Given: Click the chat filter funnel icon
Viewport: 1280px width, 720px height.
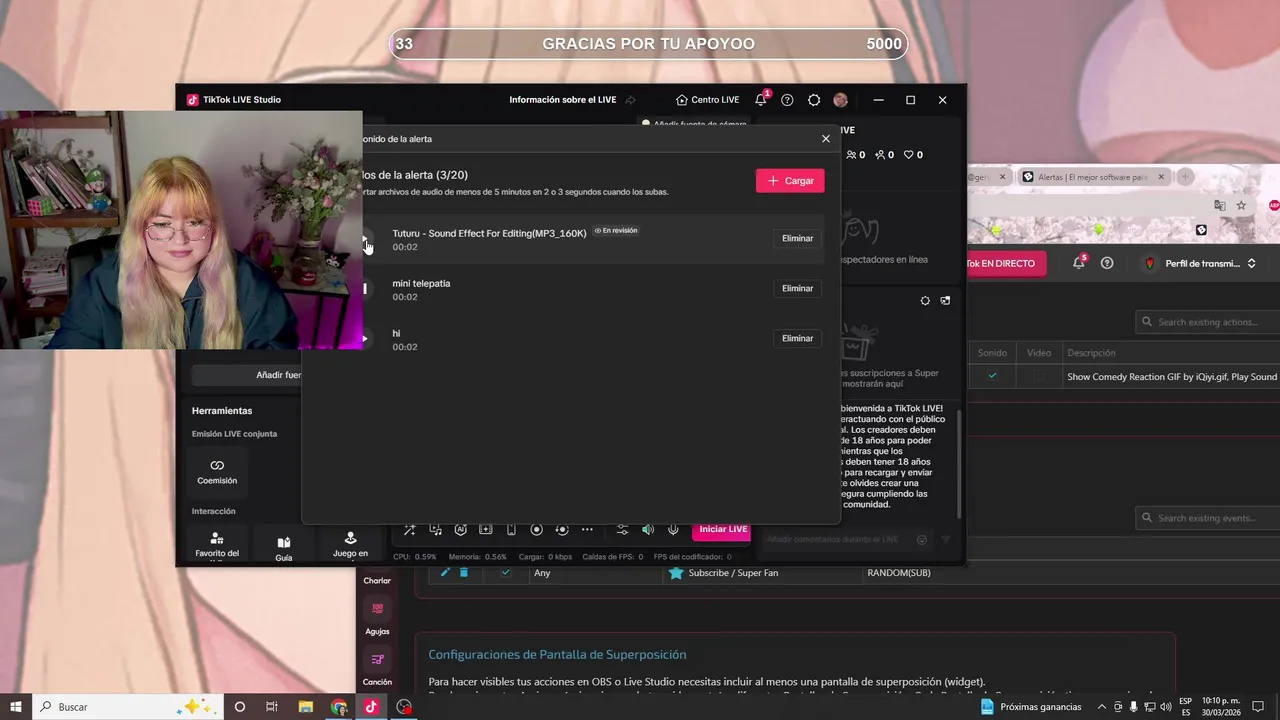Looking at the screenshot, I should pos(946,539).
